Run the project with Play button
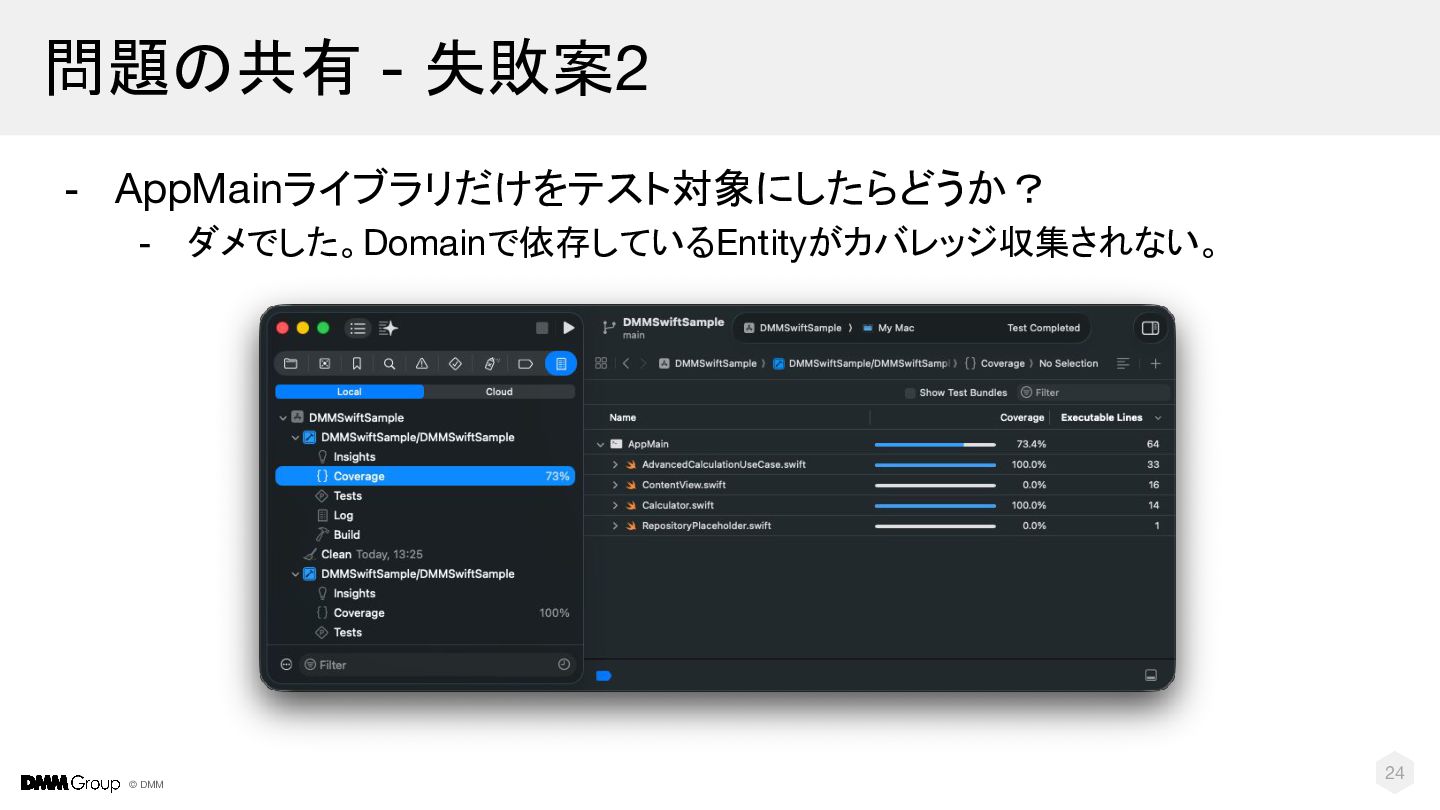Image resolution: width=1440 pixels, height=810 pixels. [569, 328]
